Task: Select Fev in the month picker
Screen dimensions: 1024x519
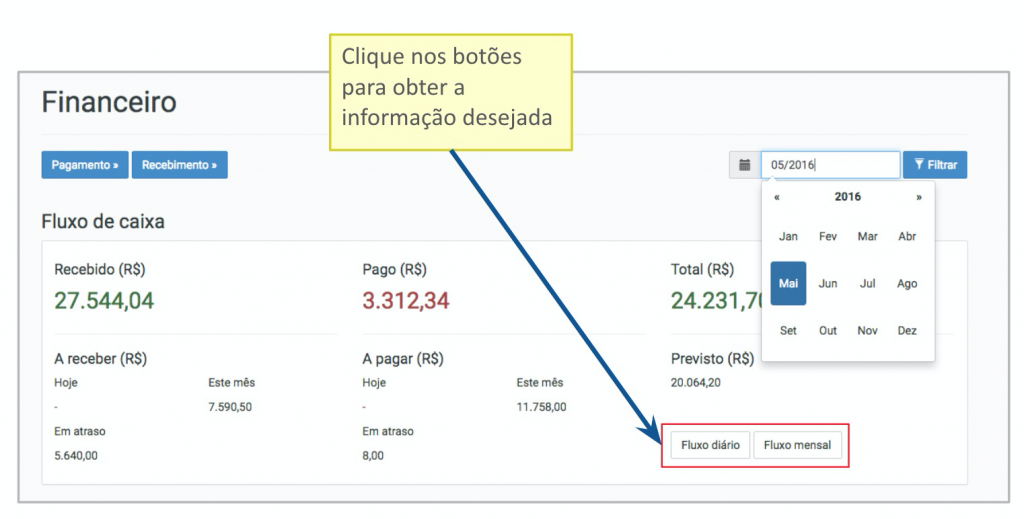Action: (x=828, y=236)
